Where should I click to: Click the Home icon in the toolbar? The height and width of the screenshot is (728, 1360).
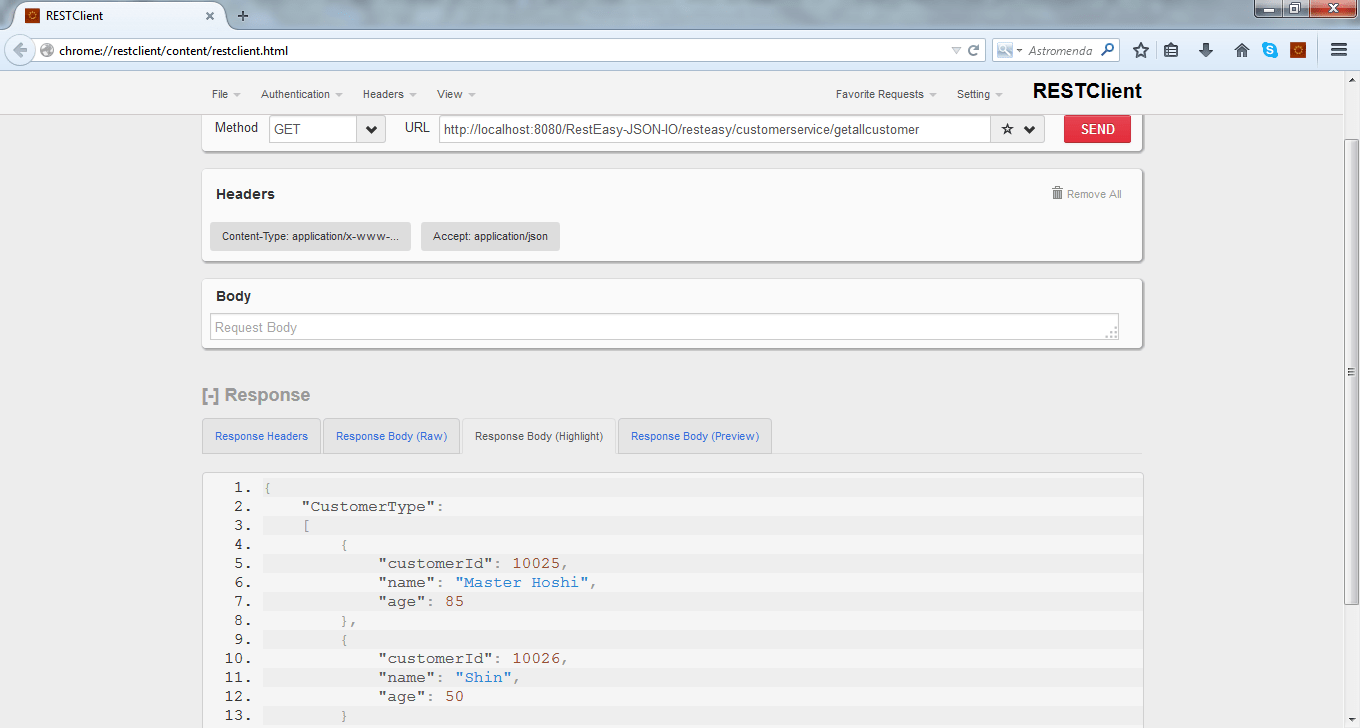point(1241,49)
